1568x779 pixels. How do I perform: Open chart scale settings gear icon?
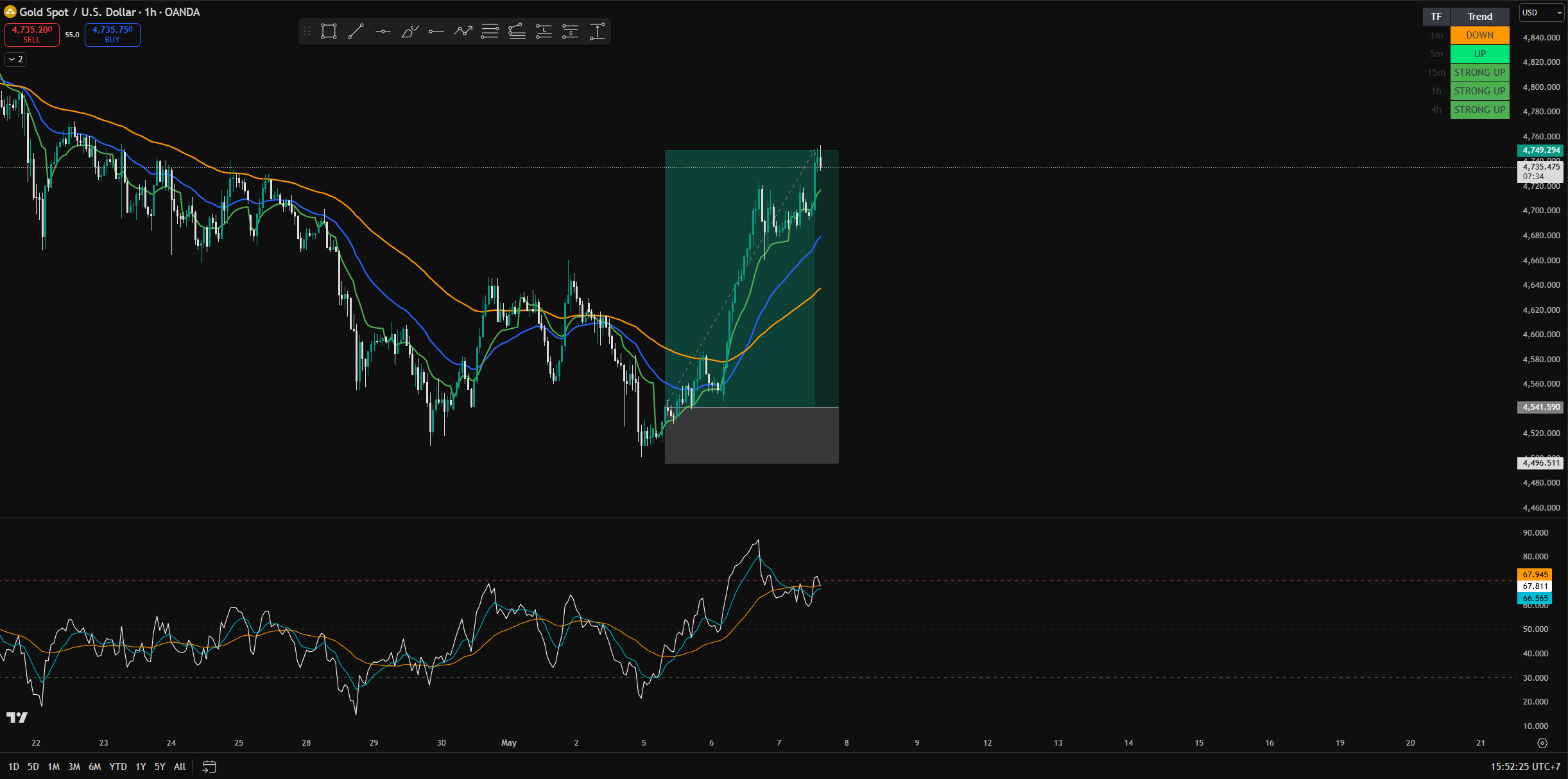[1542, 743]
